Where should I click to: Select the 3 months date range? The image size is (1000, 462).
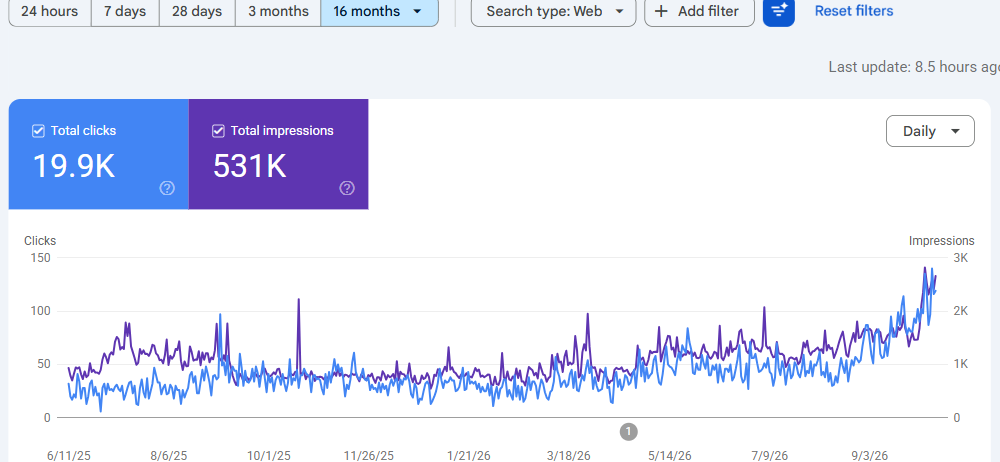[278, 11]
